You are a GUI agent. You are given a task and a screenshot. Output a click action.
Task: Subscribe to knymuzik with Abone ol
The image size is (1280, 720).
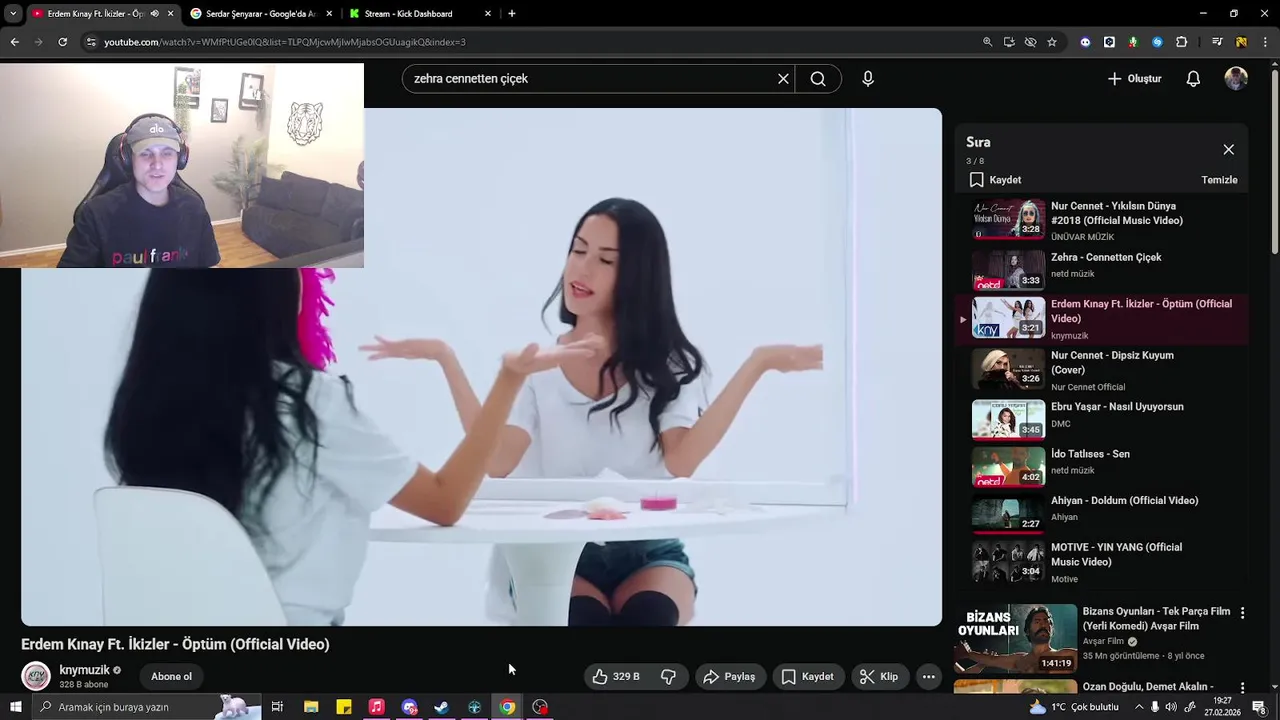pyautogui.click(x=171, y=677)
